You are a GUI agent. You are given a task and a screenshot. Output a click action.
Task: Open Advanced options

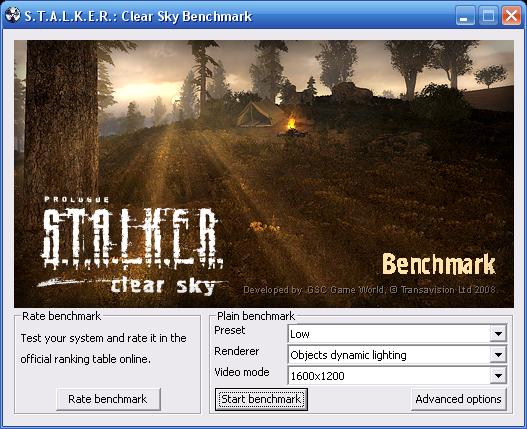(x=458, y=399)
